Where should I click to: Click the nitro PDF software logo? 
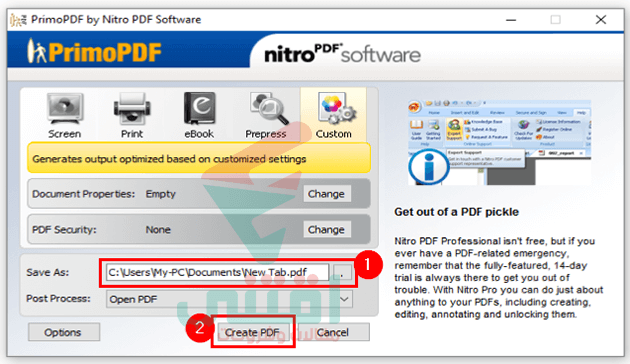point(342,54)
